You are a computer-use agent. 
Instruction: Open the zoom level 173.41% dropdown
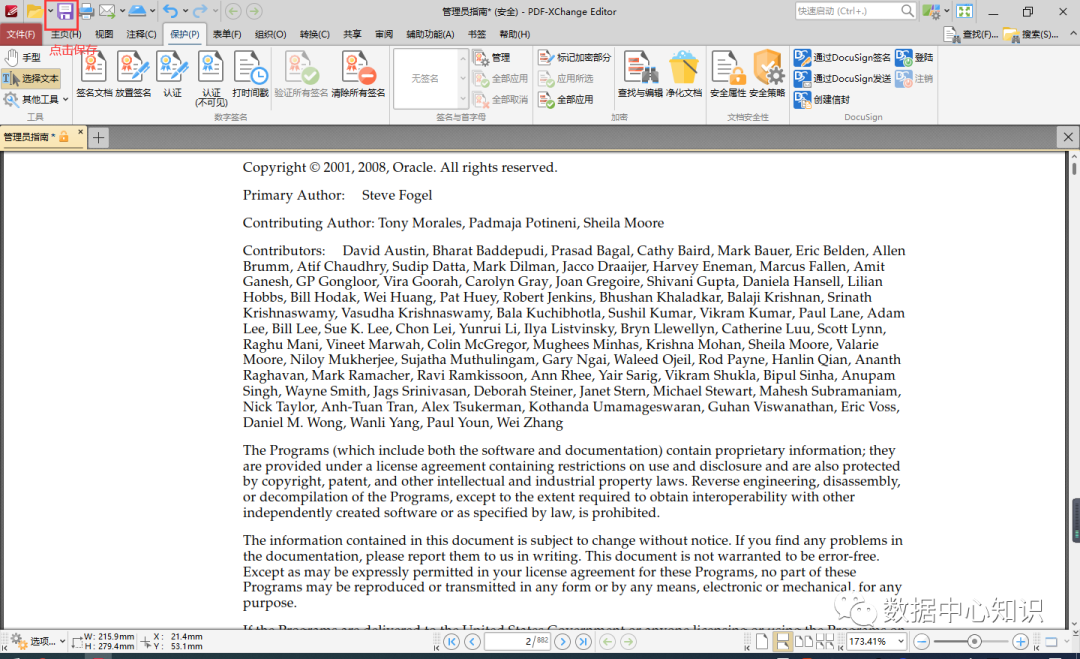click(x=900, y=641)
